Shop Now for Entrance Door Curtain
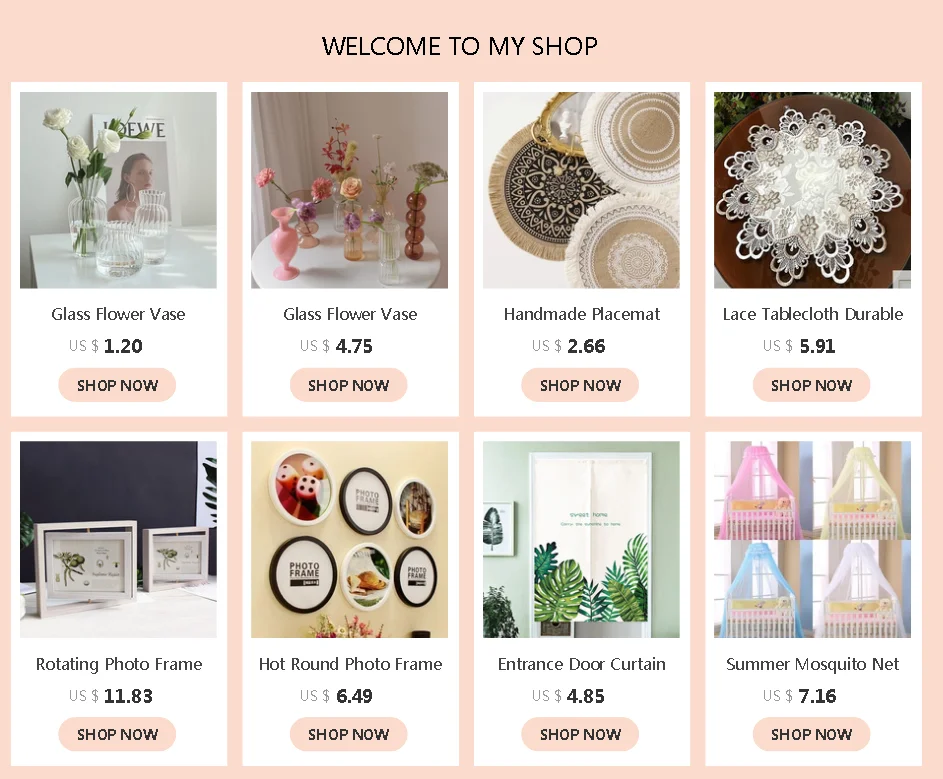This screenshot has width=943, height=779. click(x=580, y=734)
